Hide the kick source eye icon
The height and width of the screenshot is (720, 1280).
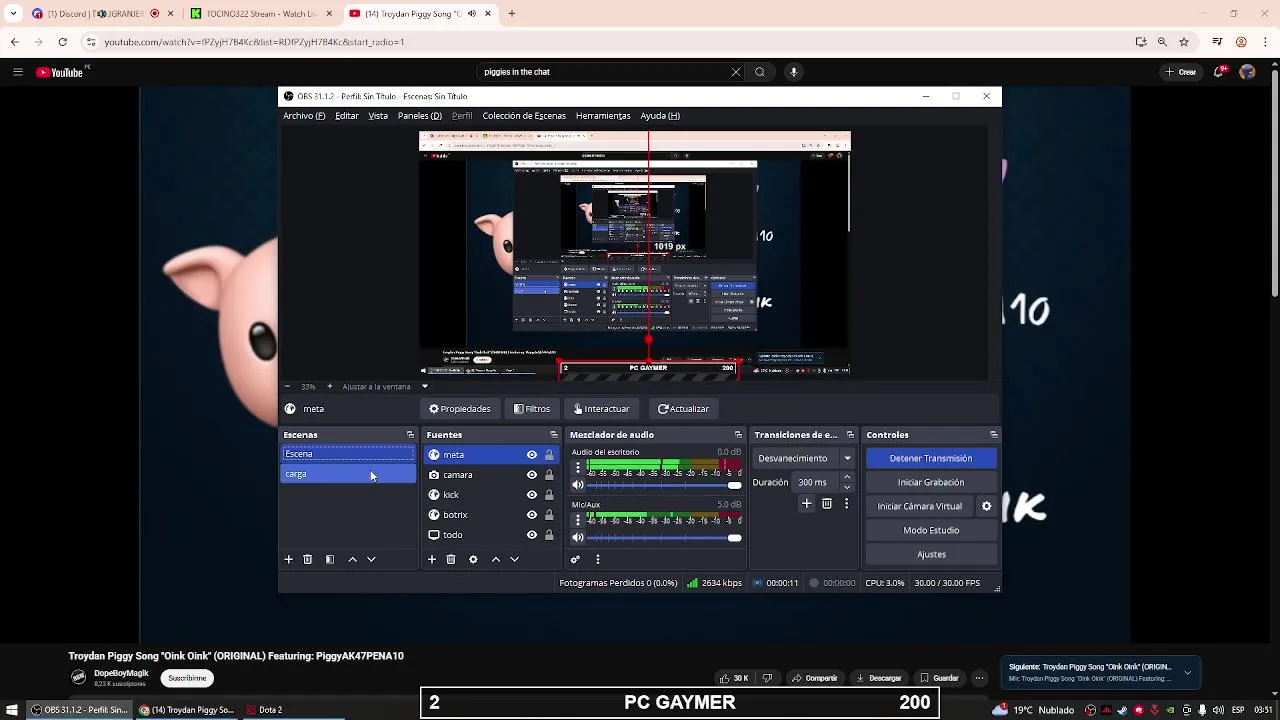(532, 495)
